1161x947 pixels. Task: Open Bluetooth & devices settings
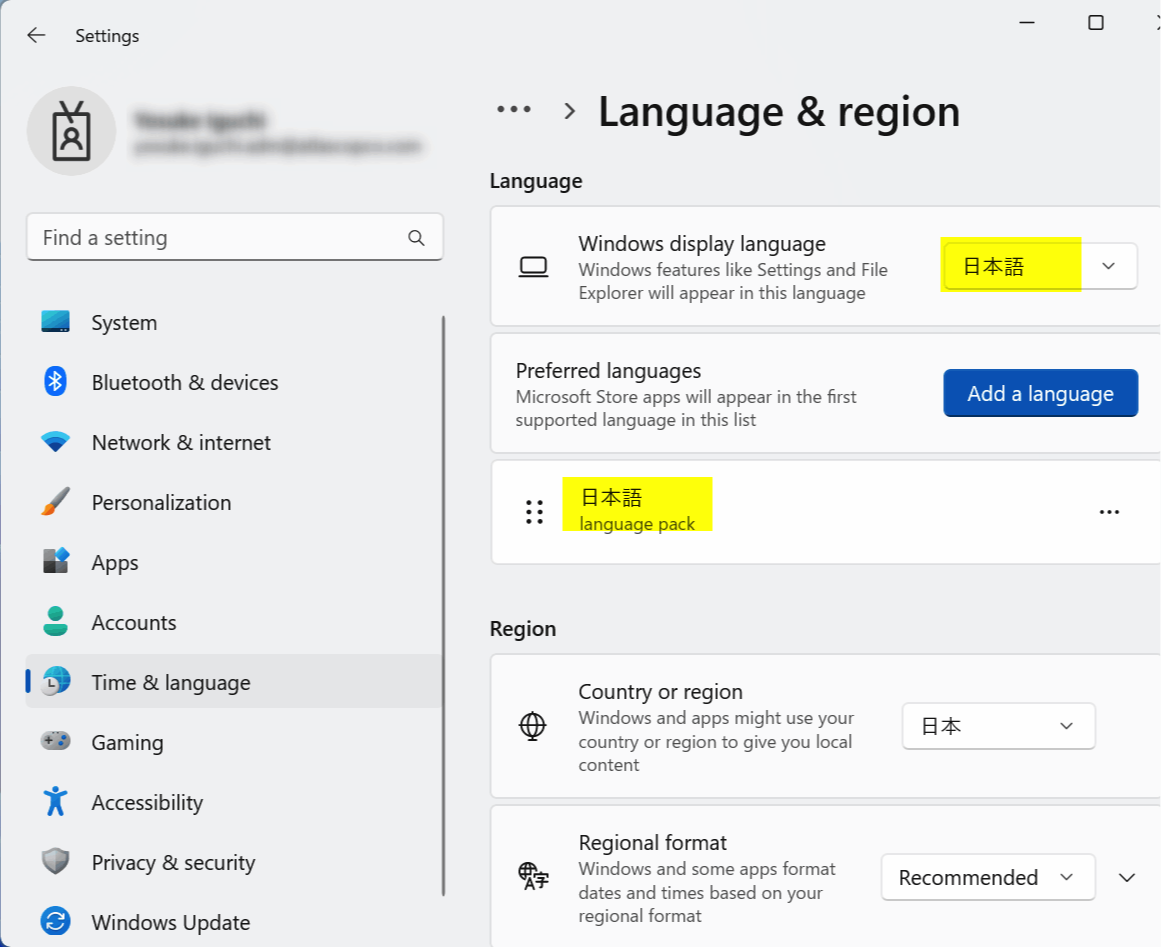click(x=234, y=382)
